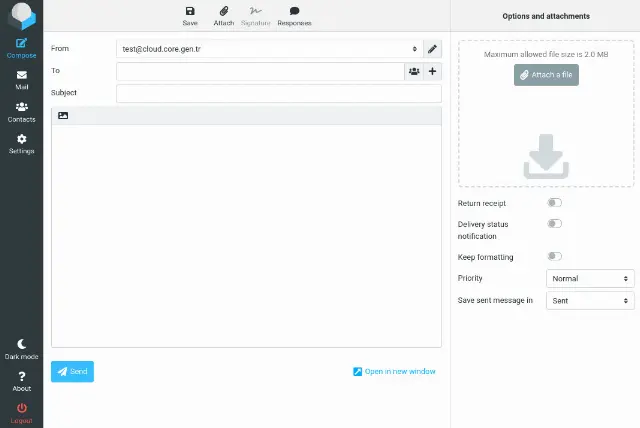This screenshot has height=428, width=640.
Task: Open From sender address dropdown
Action: point(269,49)
